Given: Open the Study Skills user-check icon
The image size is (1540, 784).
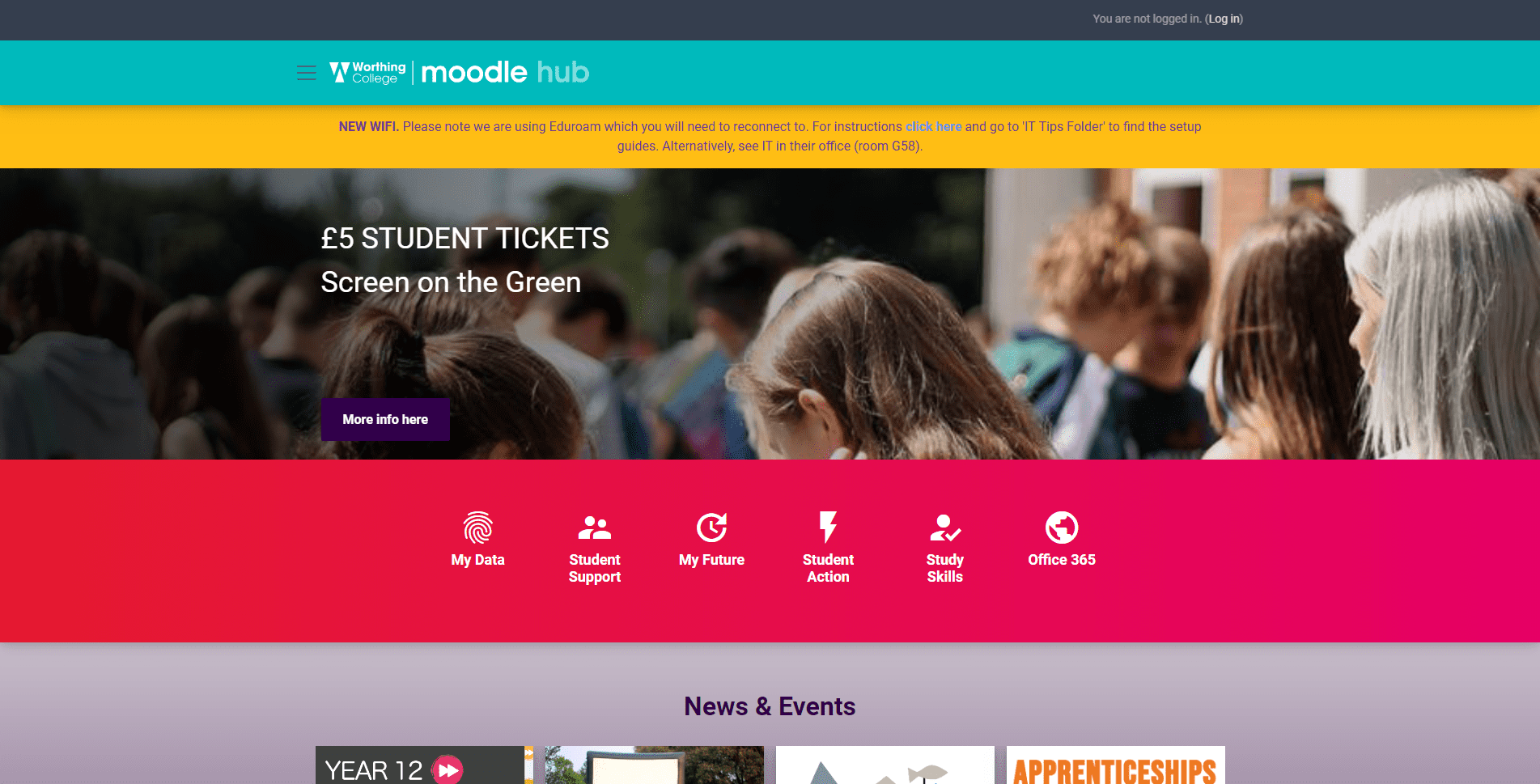Looking at the screenshot, I should coord(945,528).
